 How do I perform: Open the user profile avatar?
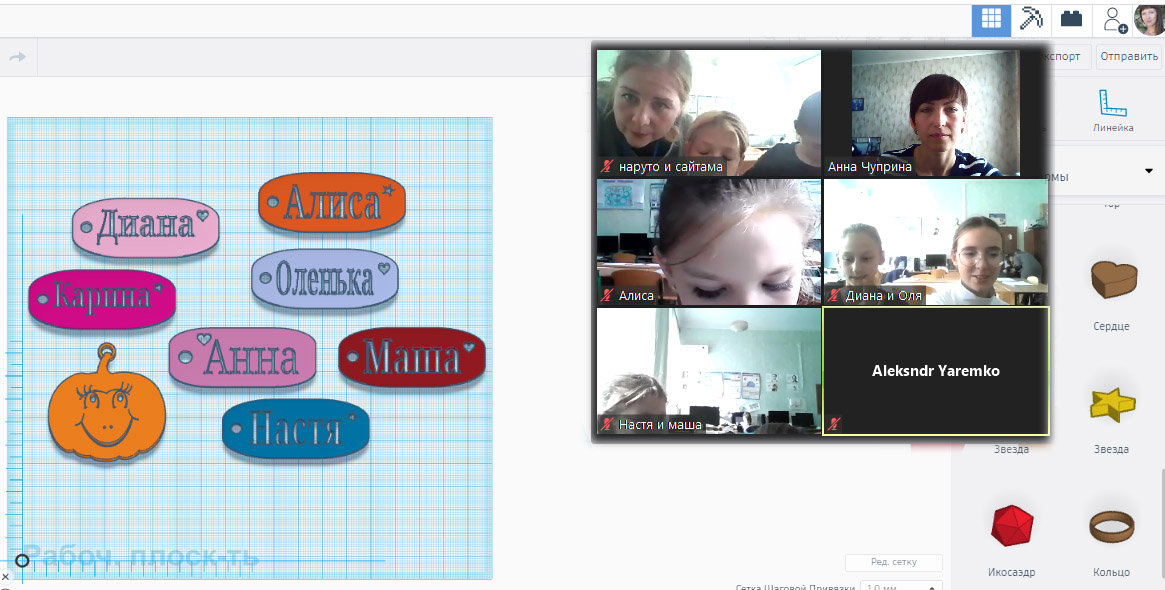(1149, 20)
